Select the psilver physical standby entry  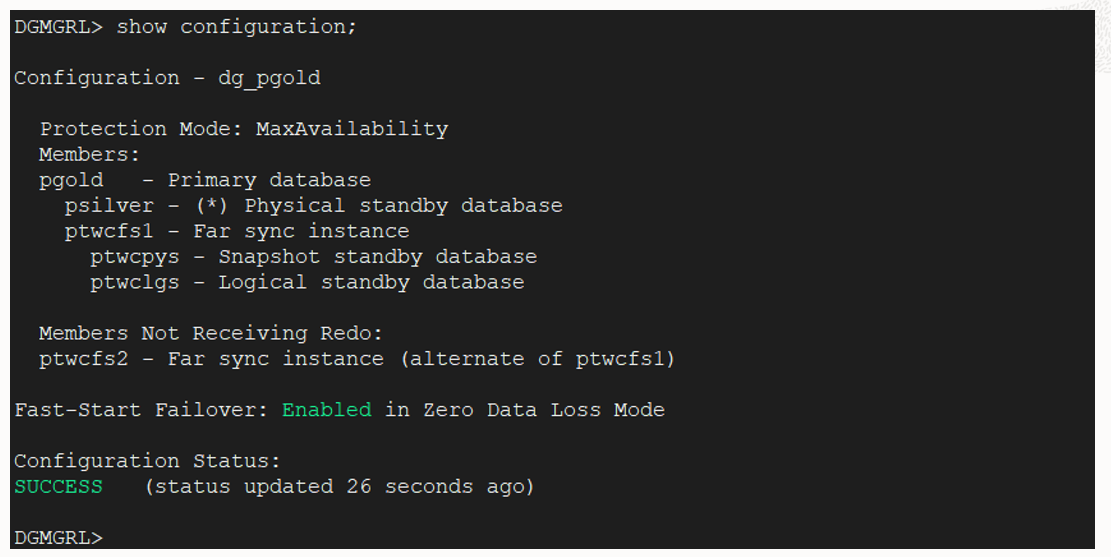314,206
